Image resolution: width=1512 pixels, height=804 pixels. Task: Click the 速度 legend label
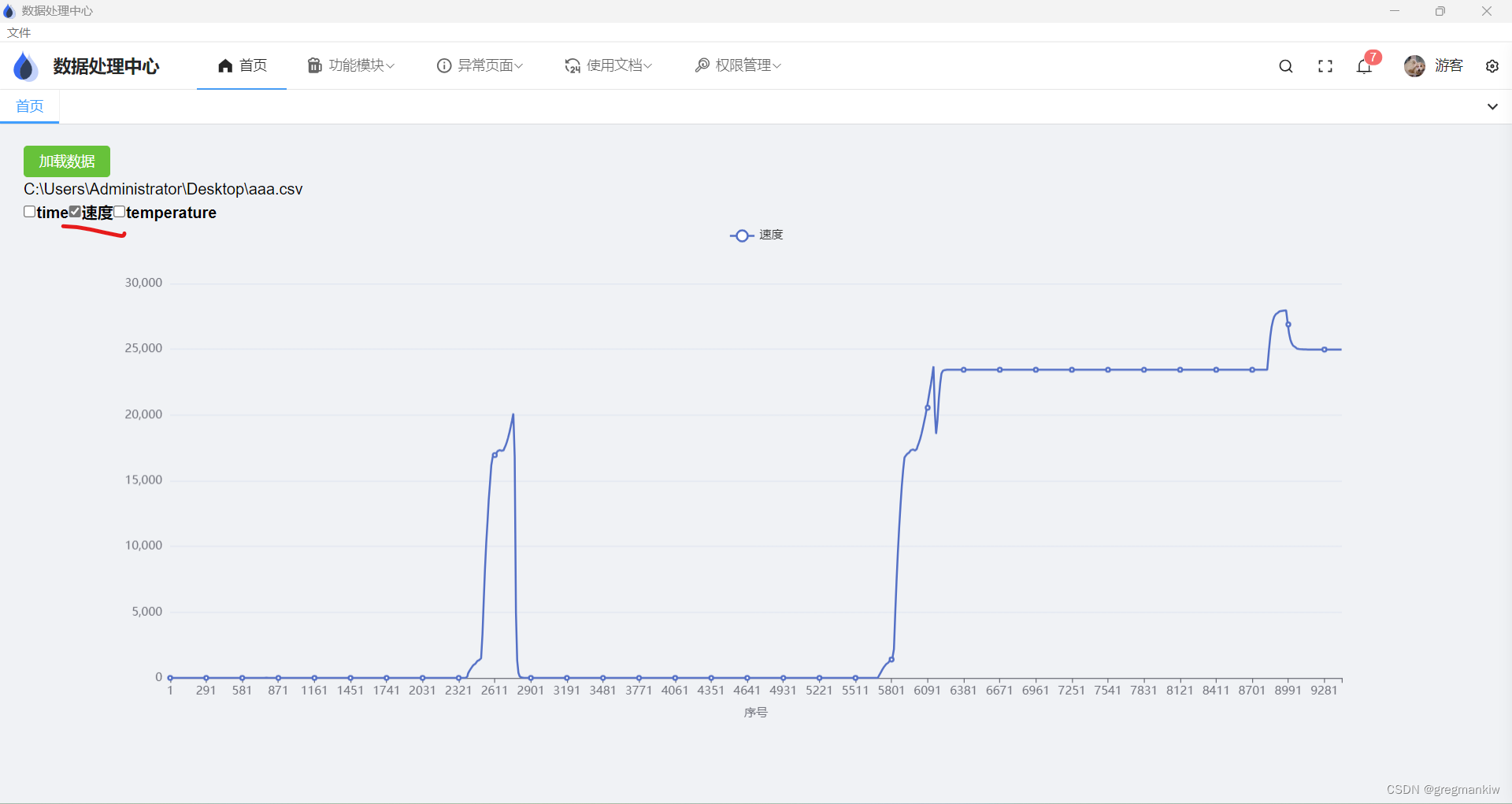tap(771, 235)
